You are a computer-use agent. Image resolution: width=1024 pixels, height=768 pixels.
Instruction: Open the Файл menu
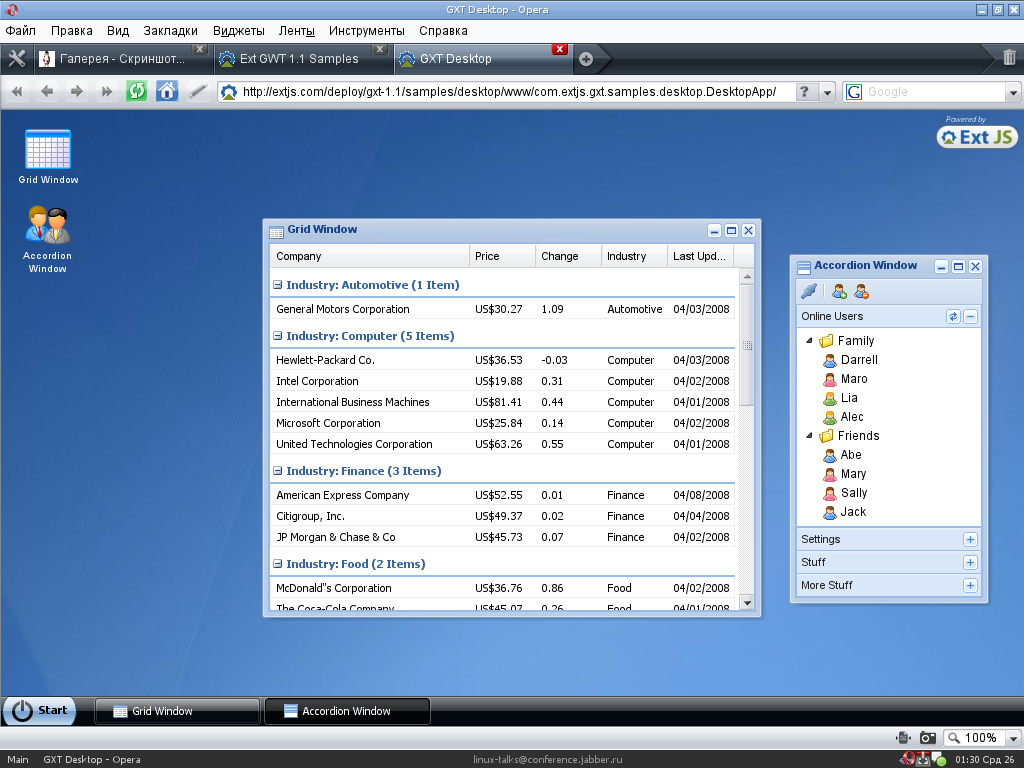(21, 31)
